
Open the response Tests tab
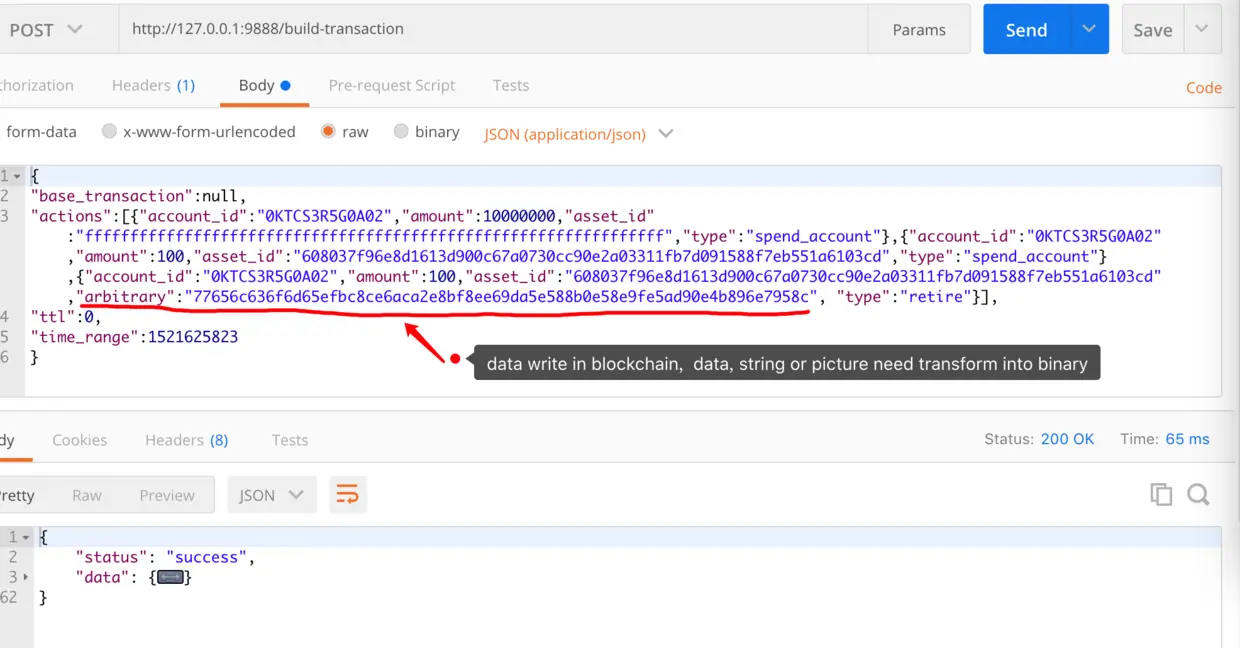click(290, 440)
